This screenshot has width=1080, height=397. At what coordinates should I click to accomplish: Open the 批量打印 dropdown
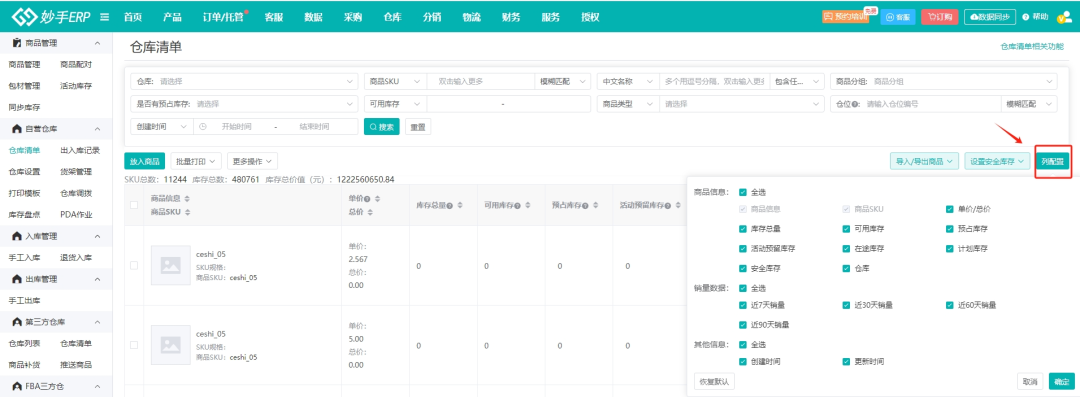[196, 161]
